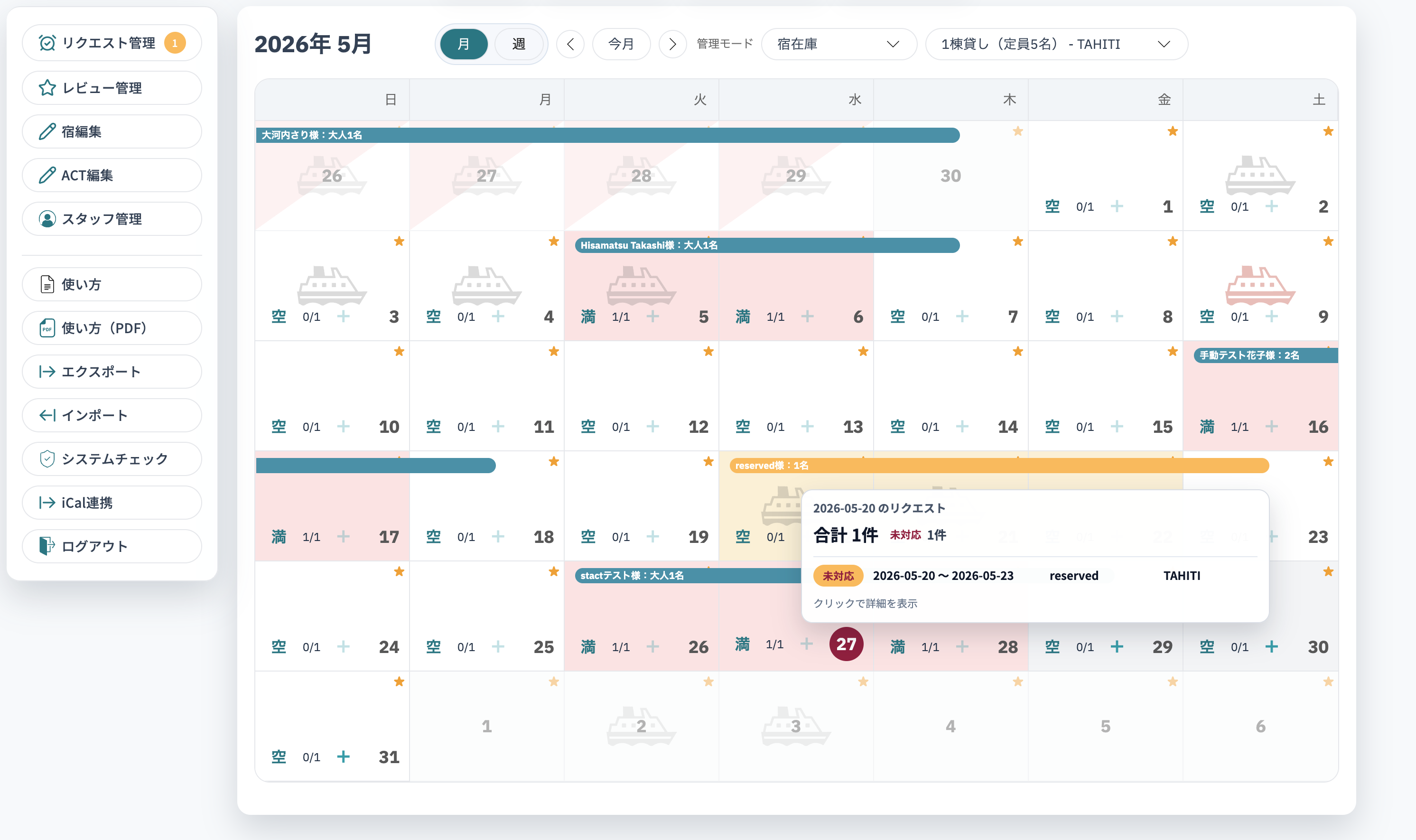Click the ship icon on May 9
Viewport: 1416px width, 840px height.
[x=1260, y=285]
